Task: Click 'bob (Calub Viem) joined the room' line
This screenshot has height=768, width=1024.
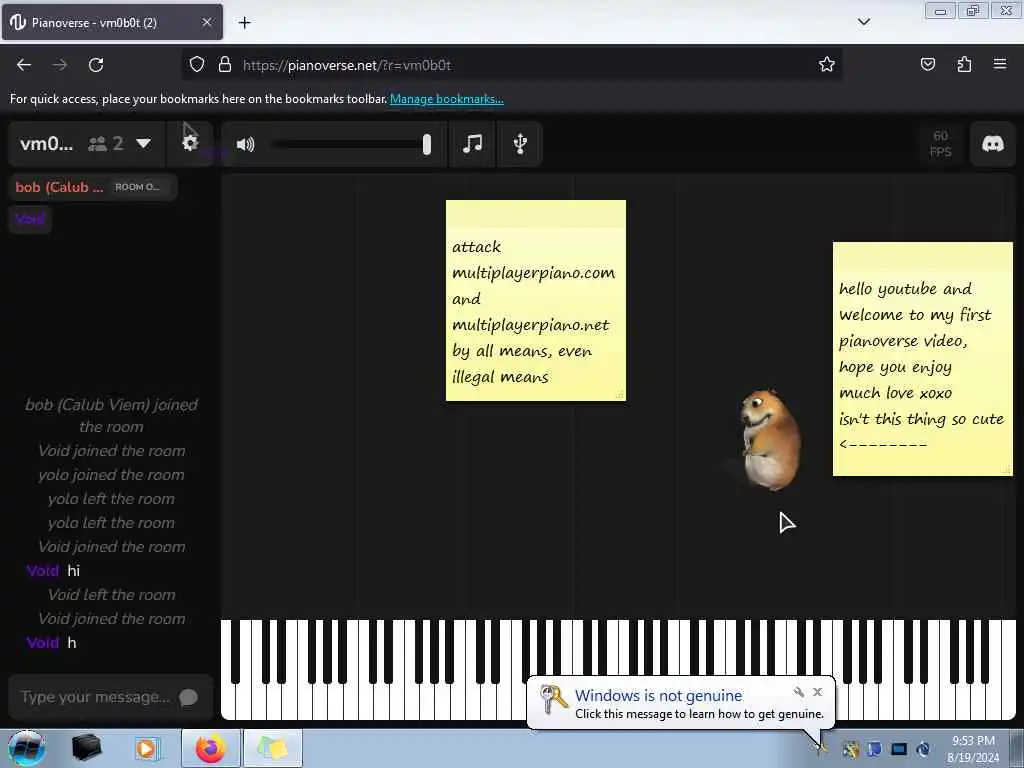Action: click(x=111, y=415)
